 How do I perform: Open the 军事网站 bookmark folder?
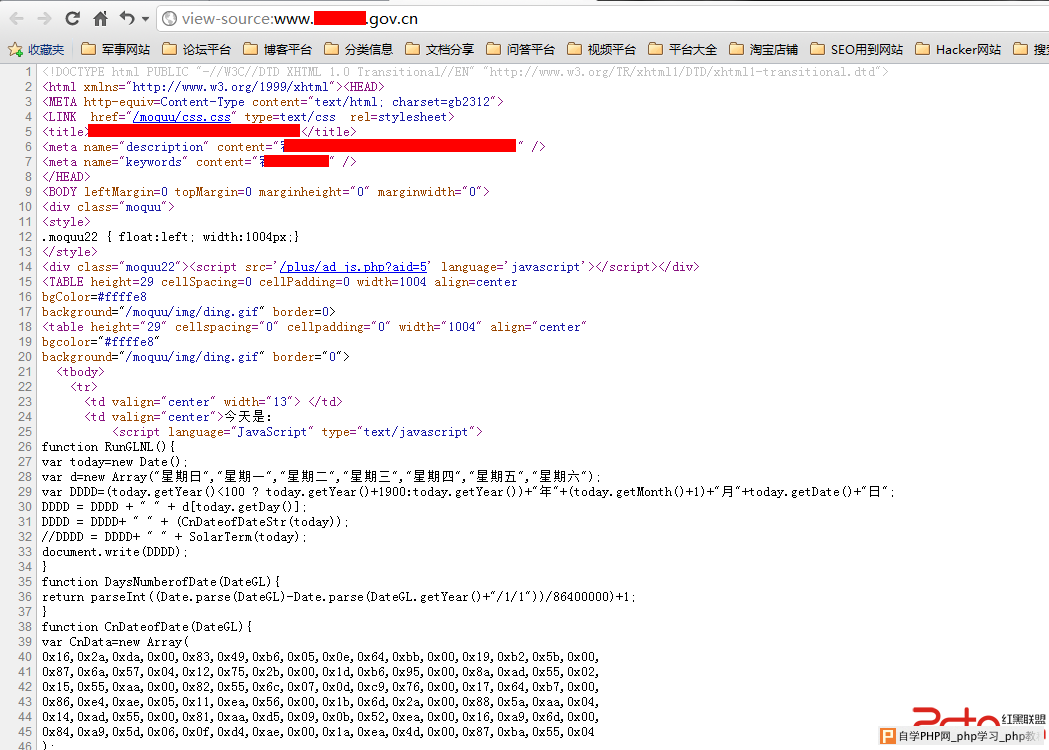(116, 50)
